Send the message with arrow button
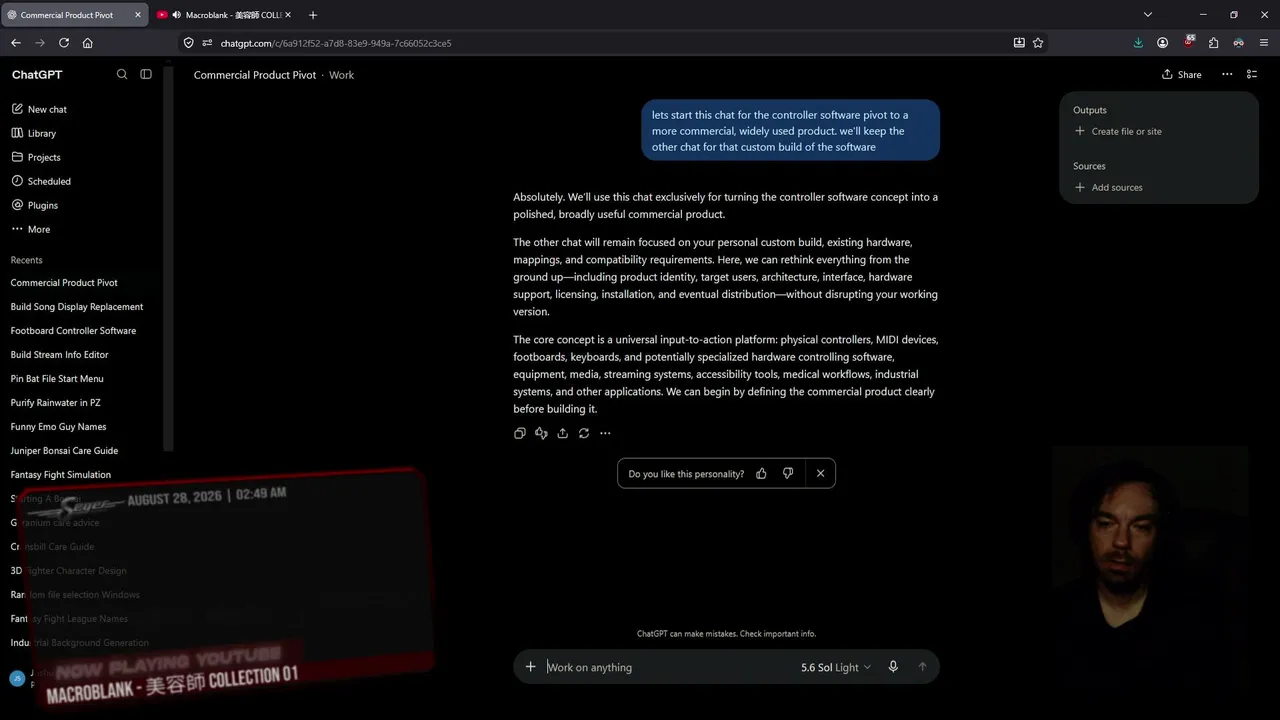The image size is (1280, 720). 922,667
